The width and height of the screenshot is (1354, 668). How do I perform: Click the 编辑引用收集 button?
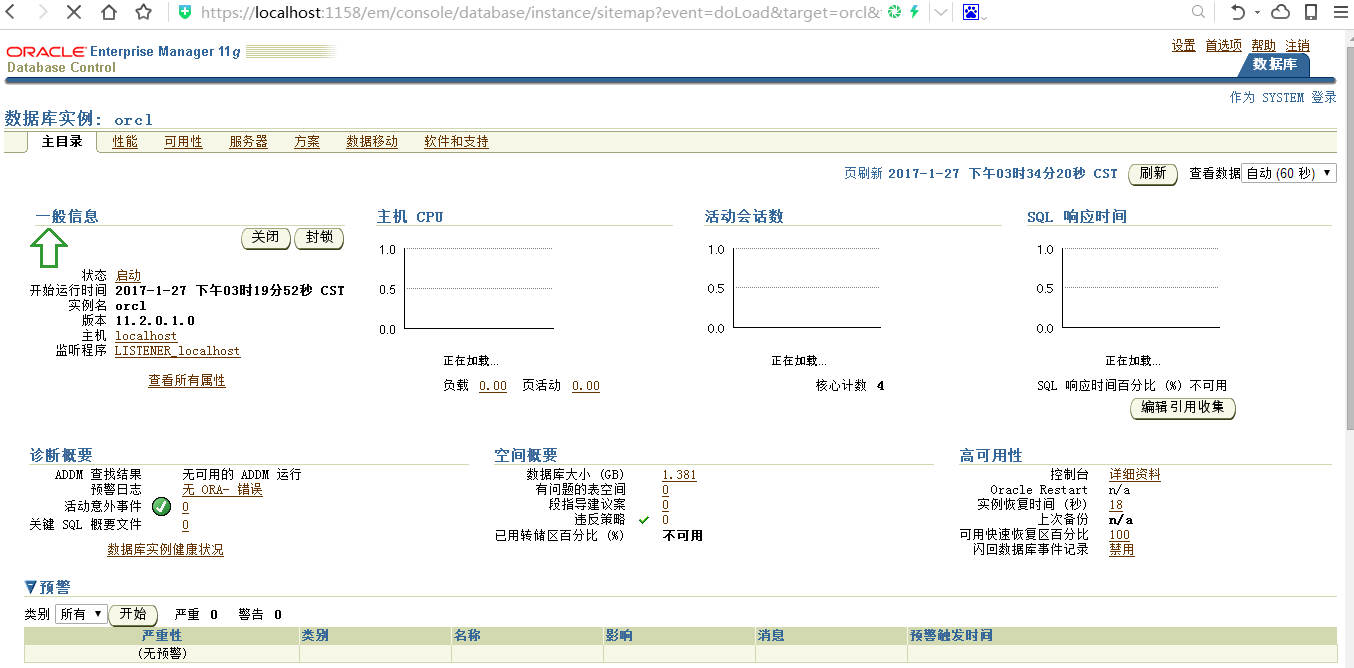point(1183,408)
